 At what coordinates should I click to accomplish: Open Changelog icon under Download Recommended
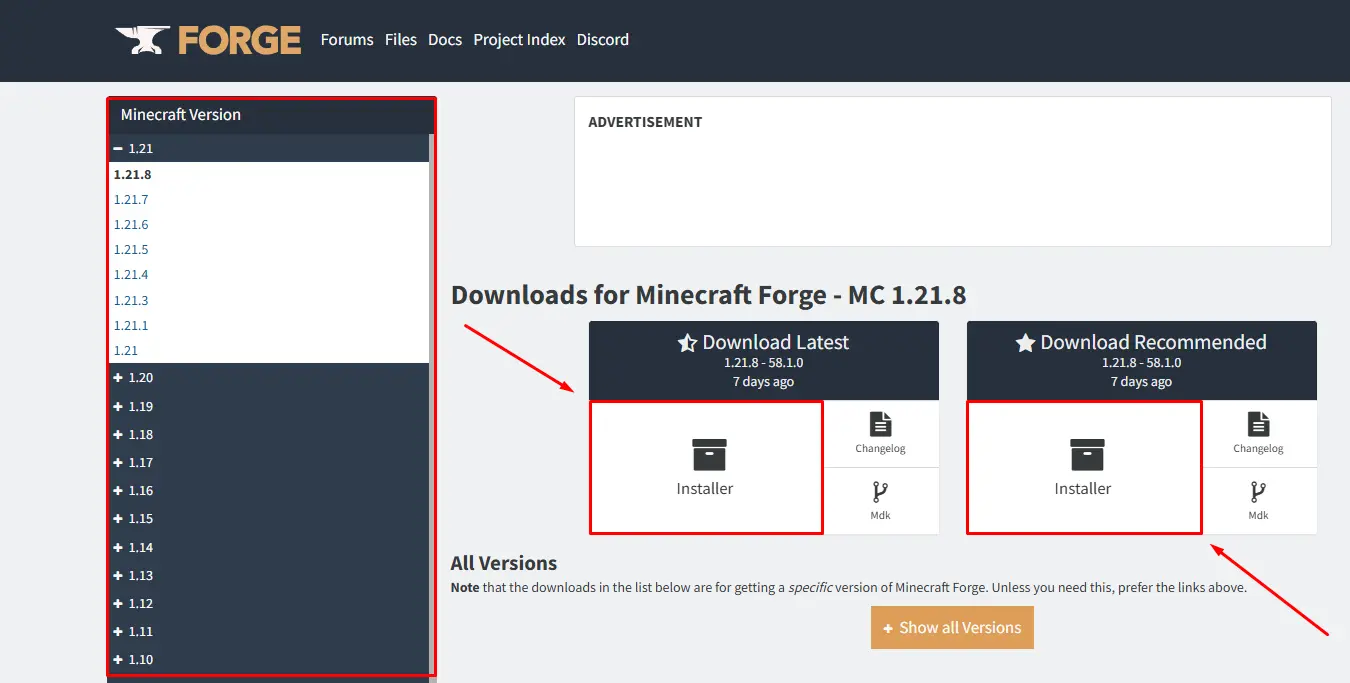pyautogui.click(x=1258, y=424)
